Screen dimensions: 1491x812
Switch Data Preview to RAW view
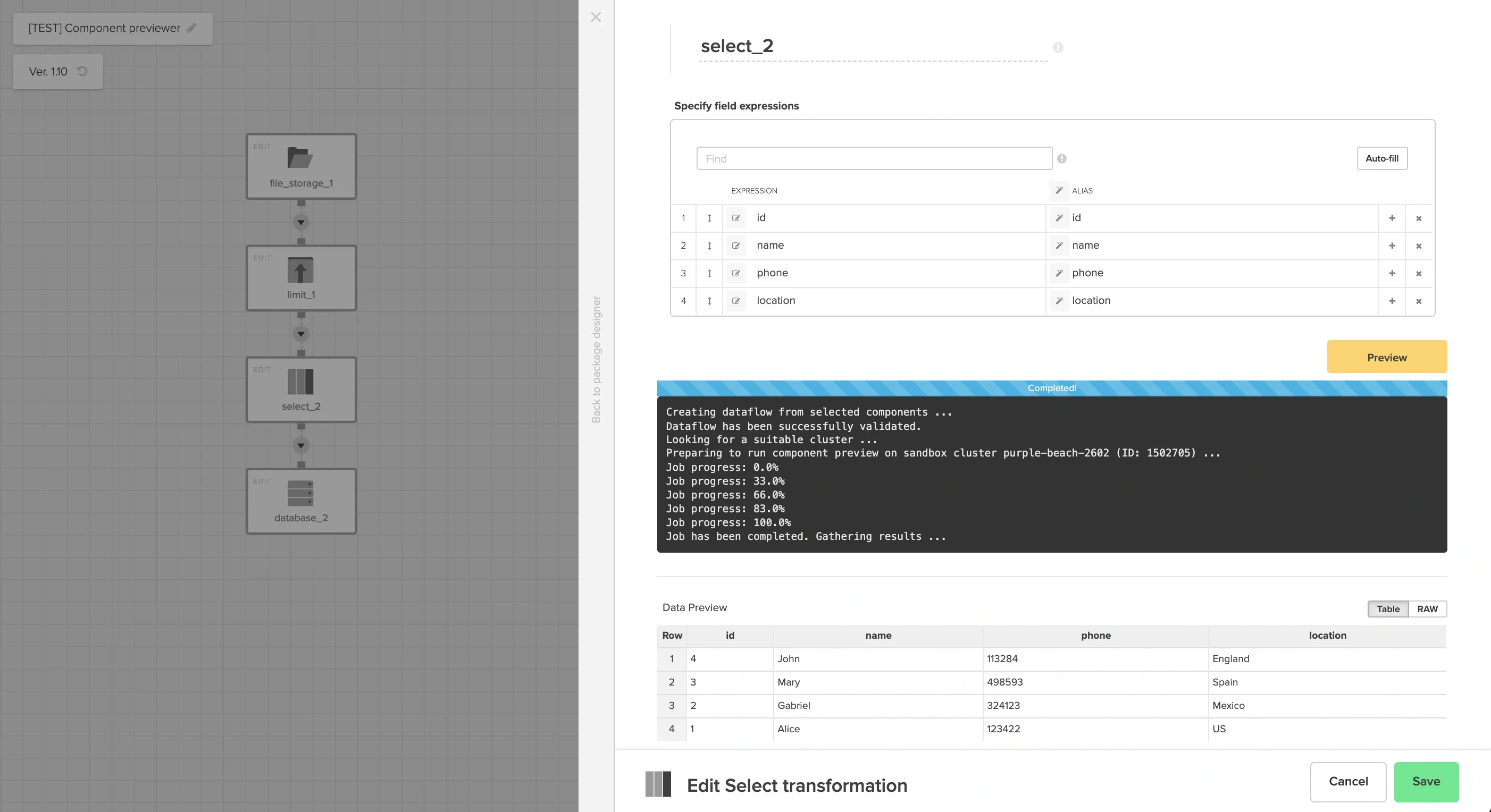1427,609
